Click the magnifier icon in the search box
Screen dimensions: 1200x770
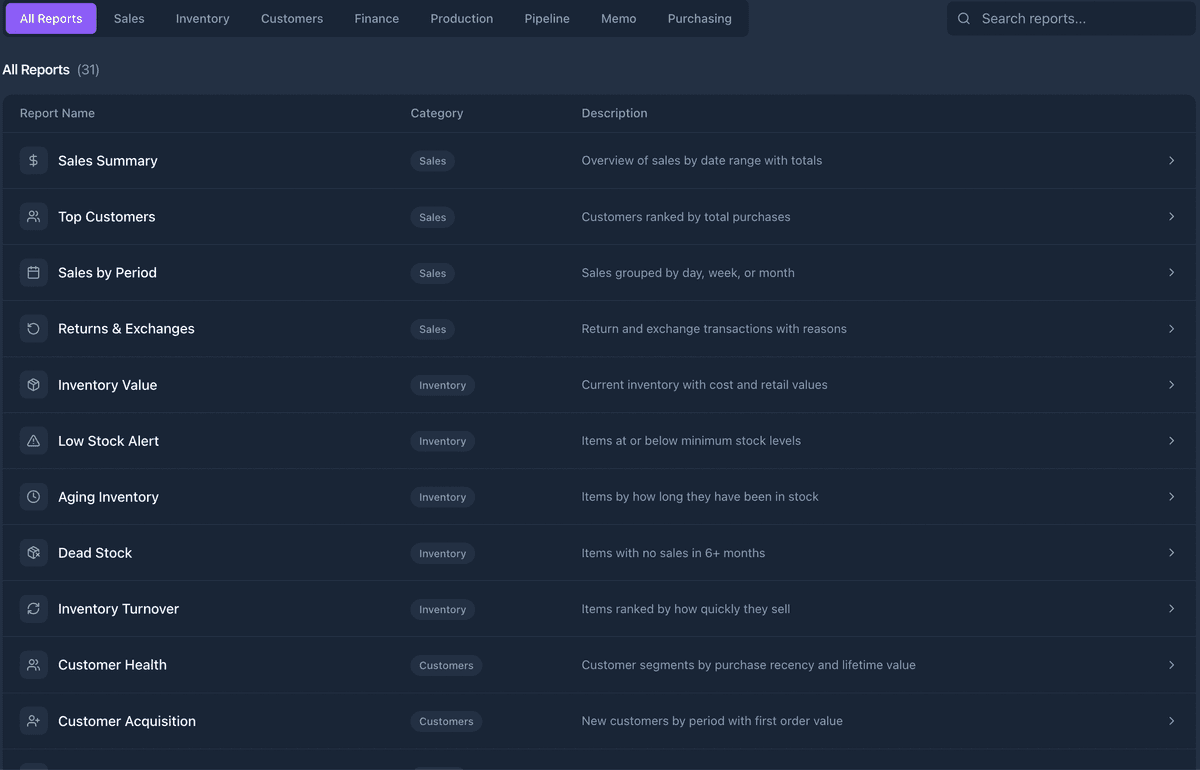pyautogui.click(x=964, y=18)
